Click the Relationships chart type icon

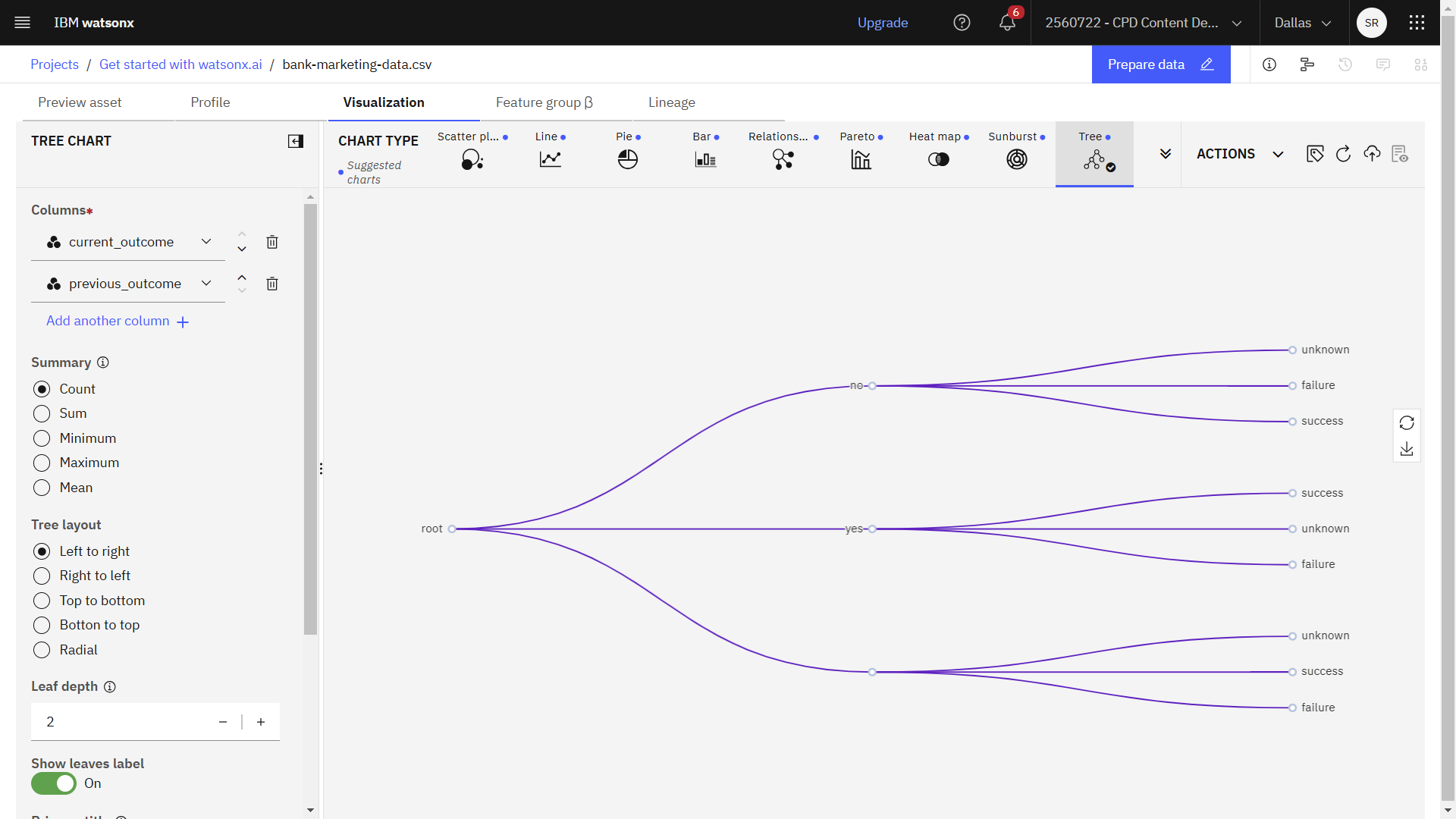coord(783,158)
